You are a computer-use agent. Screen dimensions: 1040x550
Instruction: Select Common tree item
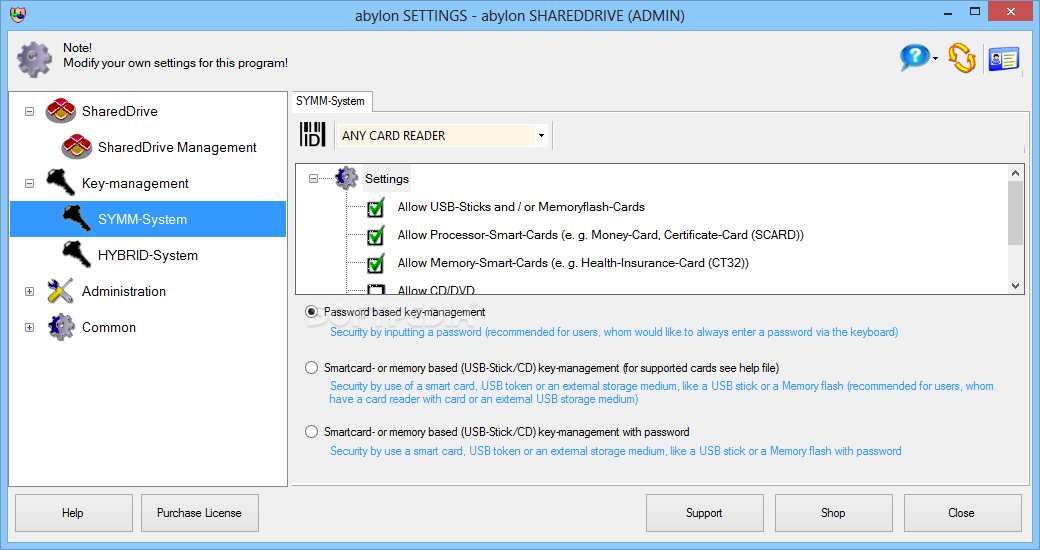109,327
